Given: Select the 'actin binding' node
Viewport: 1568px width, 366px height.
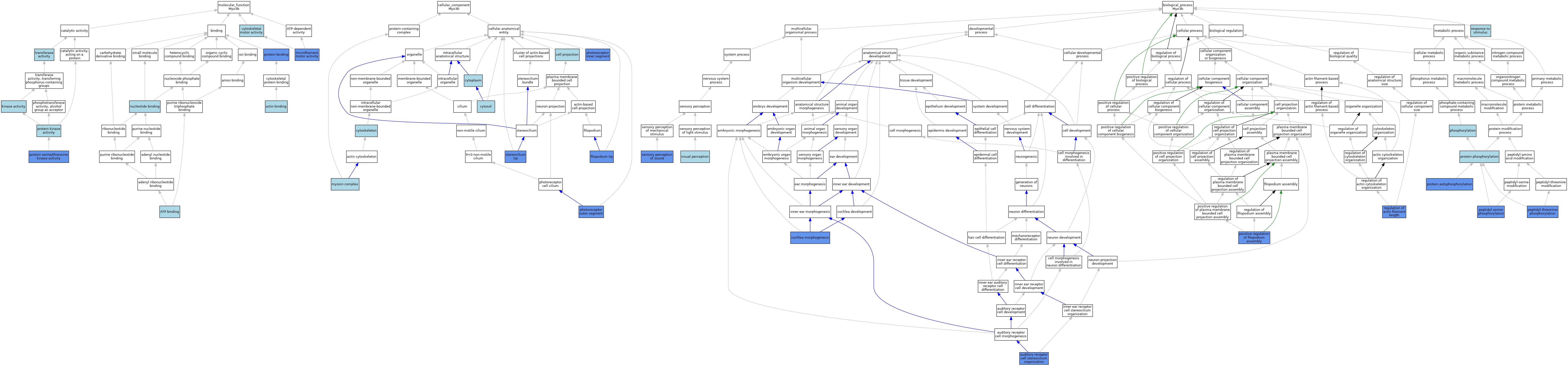Looking at the screenshot, I should pyautogui.click(x=276, y=107).
